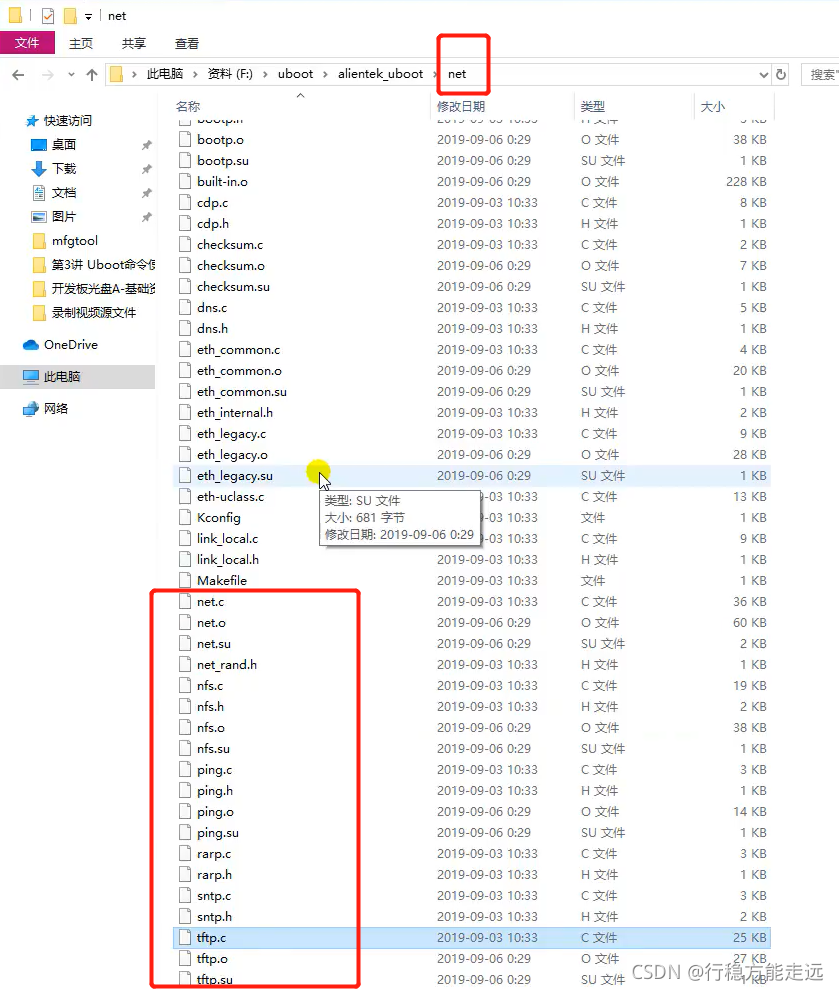Select the file named sntp.h
This screenshot has height=990, width=839.
(214, 917)
